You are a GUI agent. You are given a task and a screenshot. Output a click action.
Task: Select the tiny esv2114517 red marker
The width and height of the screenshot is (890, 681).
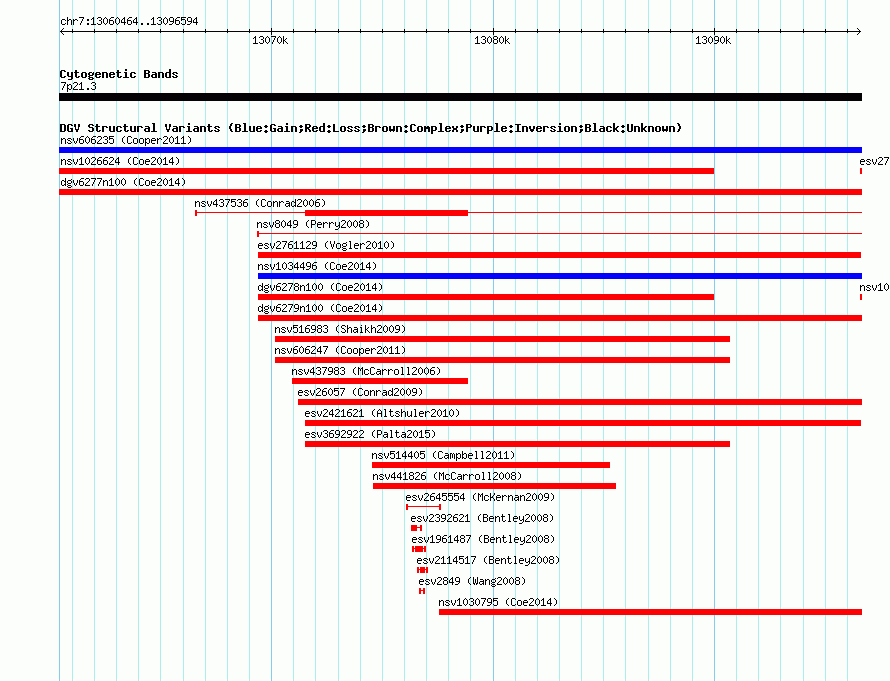422,570
